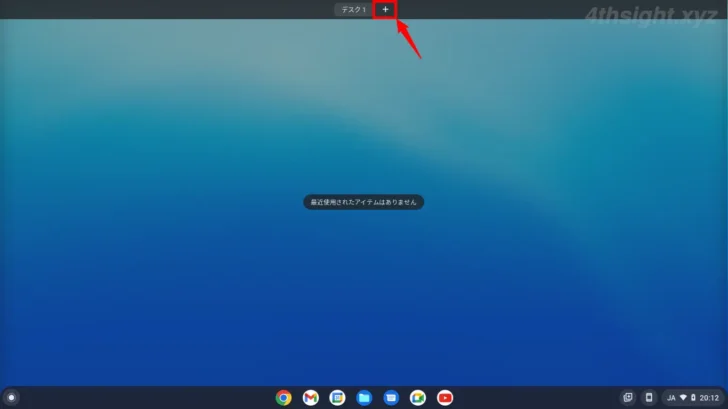Open Gmail from the shelf
The image size is (728, 409).
pos(310,398)
